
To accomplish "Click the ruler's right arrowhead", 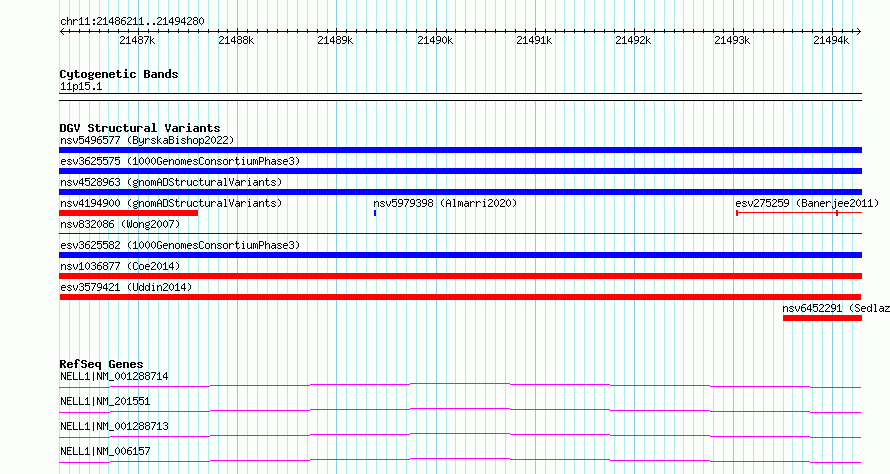I will [859, 32].
